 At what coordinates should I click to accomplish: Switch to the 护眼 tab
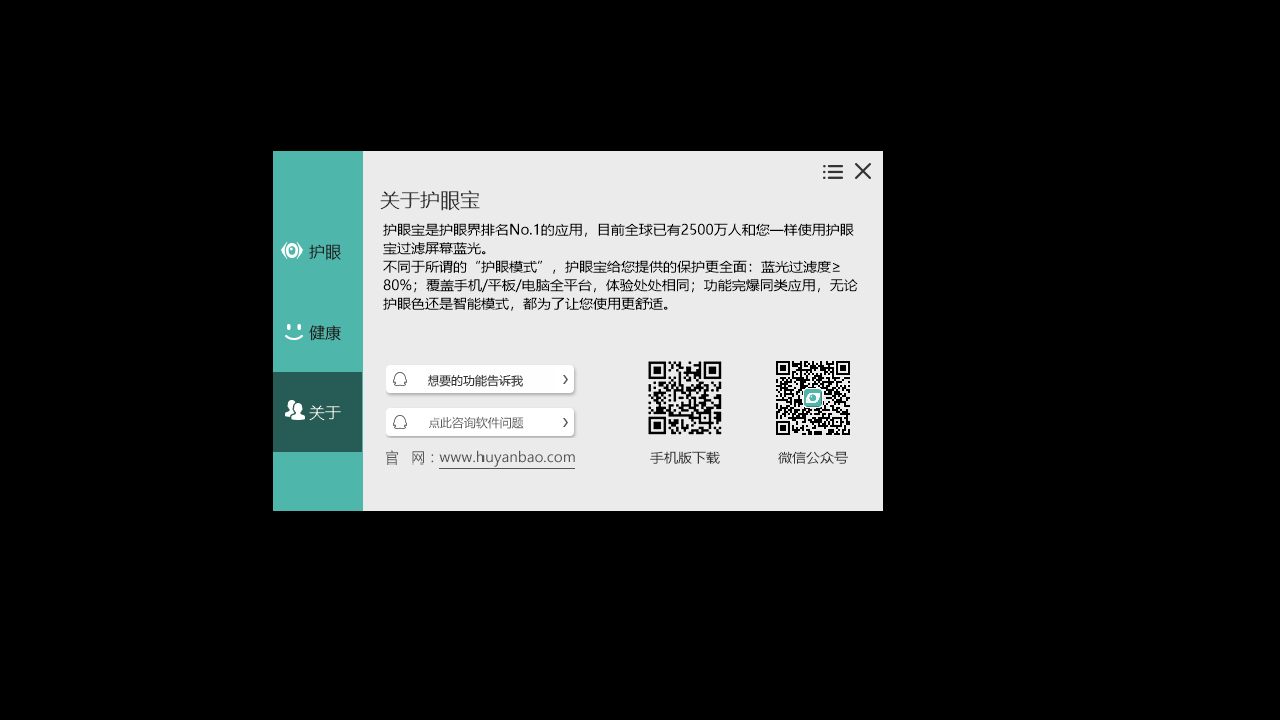pos(318,252)
